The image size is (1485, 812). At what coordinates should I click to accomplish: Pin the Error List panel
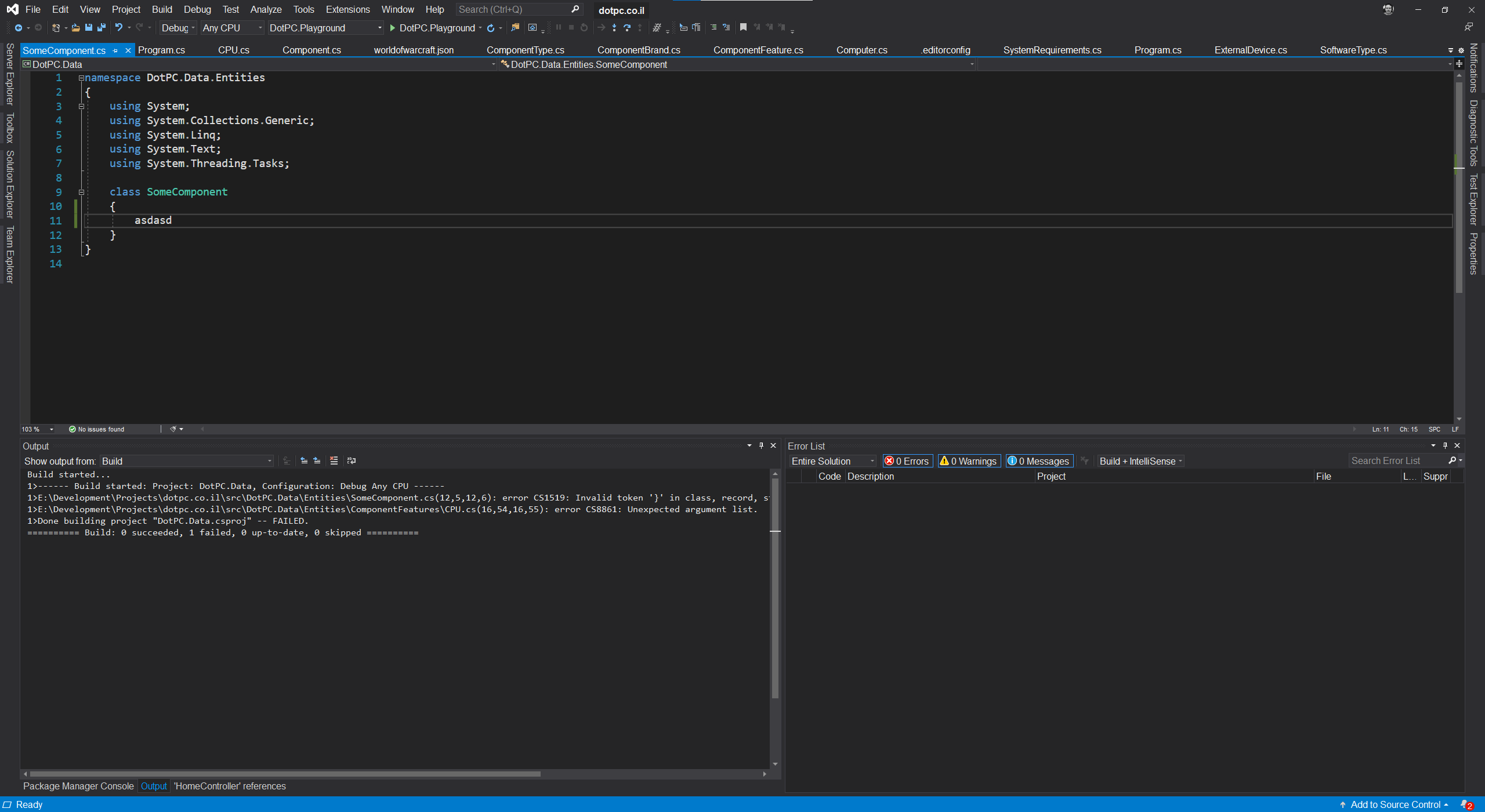tap(1445, 445)
